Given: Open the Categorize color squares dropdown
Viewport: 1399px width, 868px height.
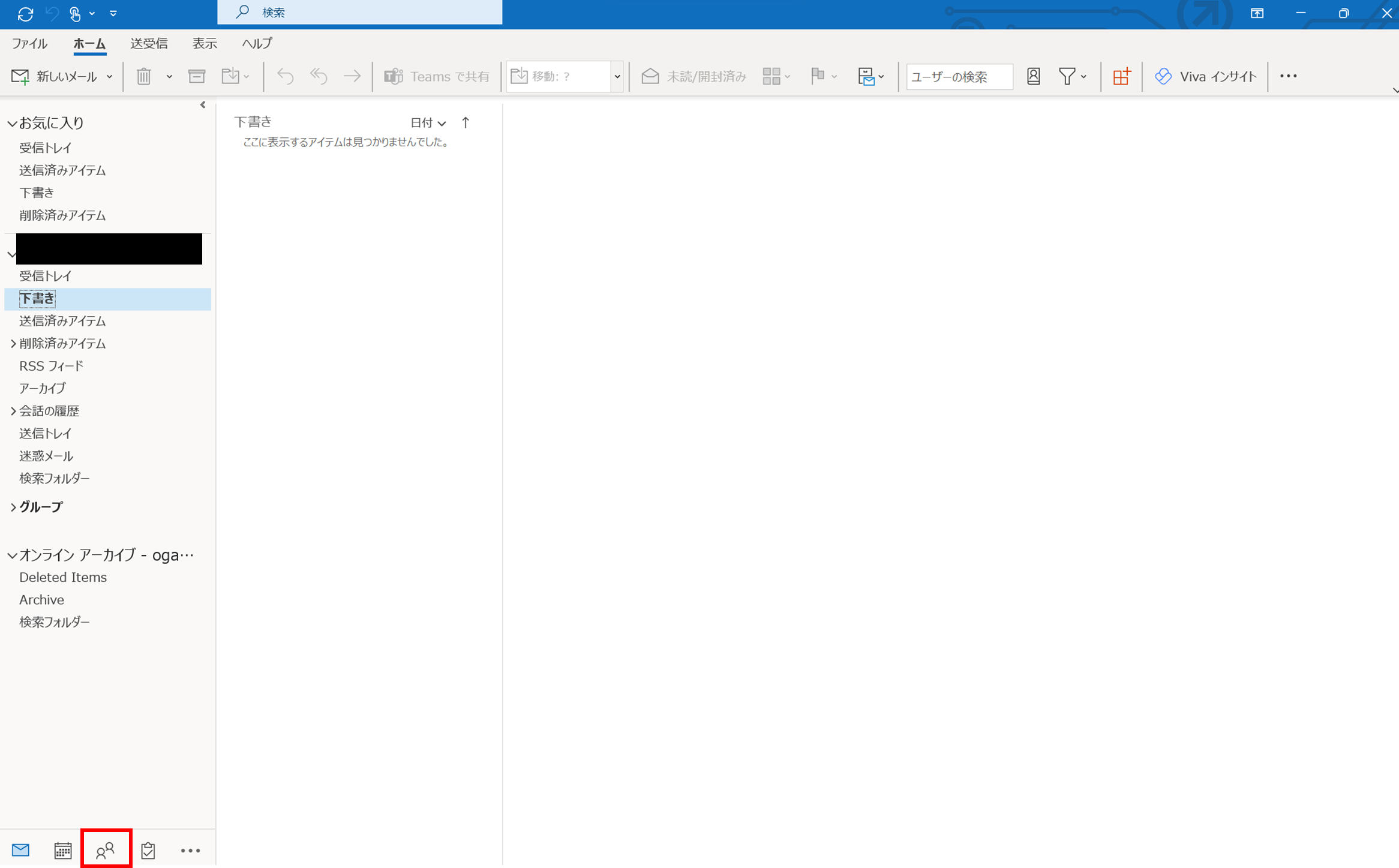Looking at the screenshot, I should point(777,76).
